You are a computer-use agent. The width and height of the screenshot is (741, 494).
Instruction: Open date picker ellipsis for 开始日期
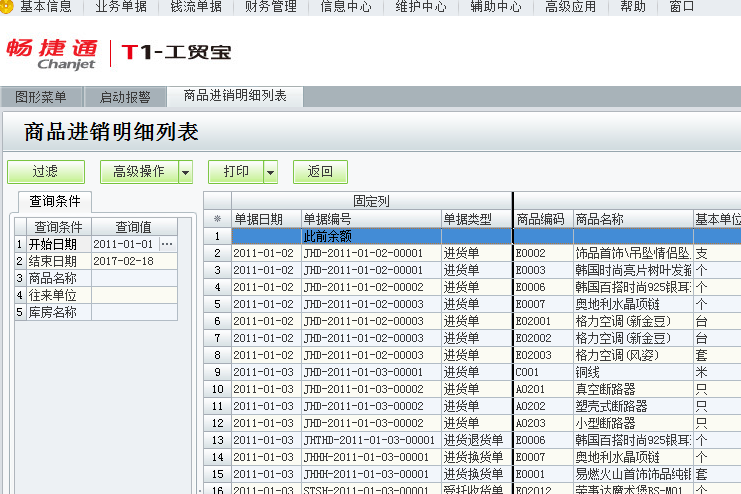click(167, 244)
